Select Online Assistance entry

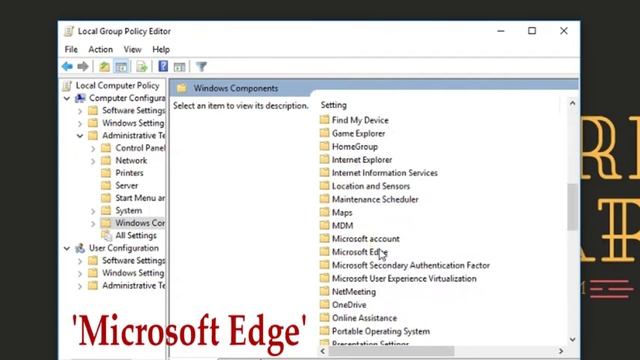click(x=364, y=318)
